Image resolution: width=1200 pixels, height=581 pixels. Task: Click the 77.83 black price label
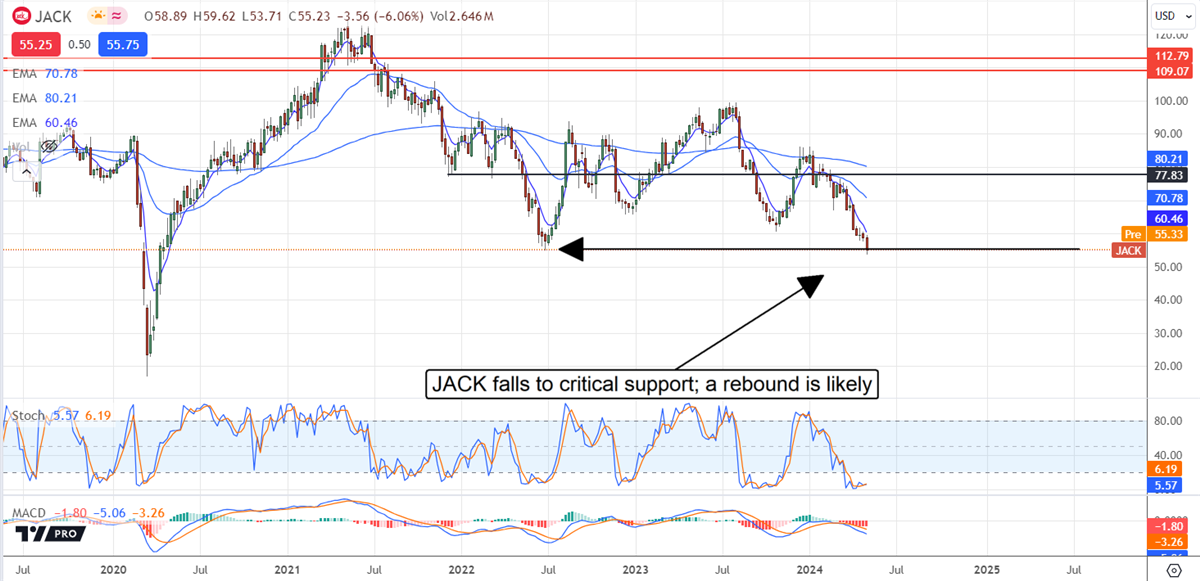coord(1170,174)
